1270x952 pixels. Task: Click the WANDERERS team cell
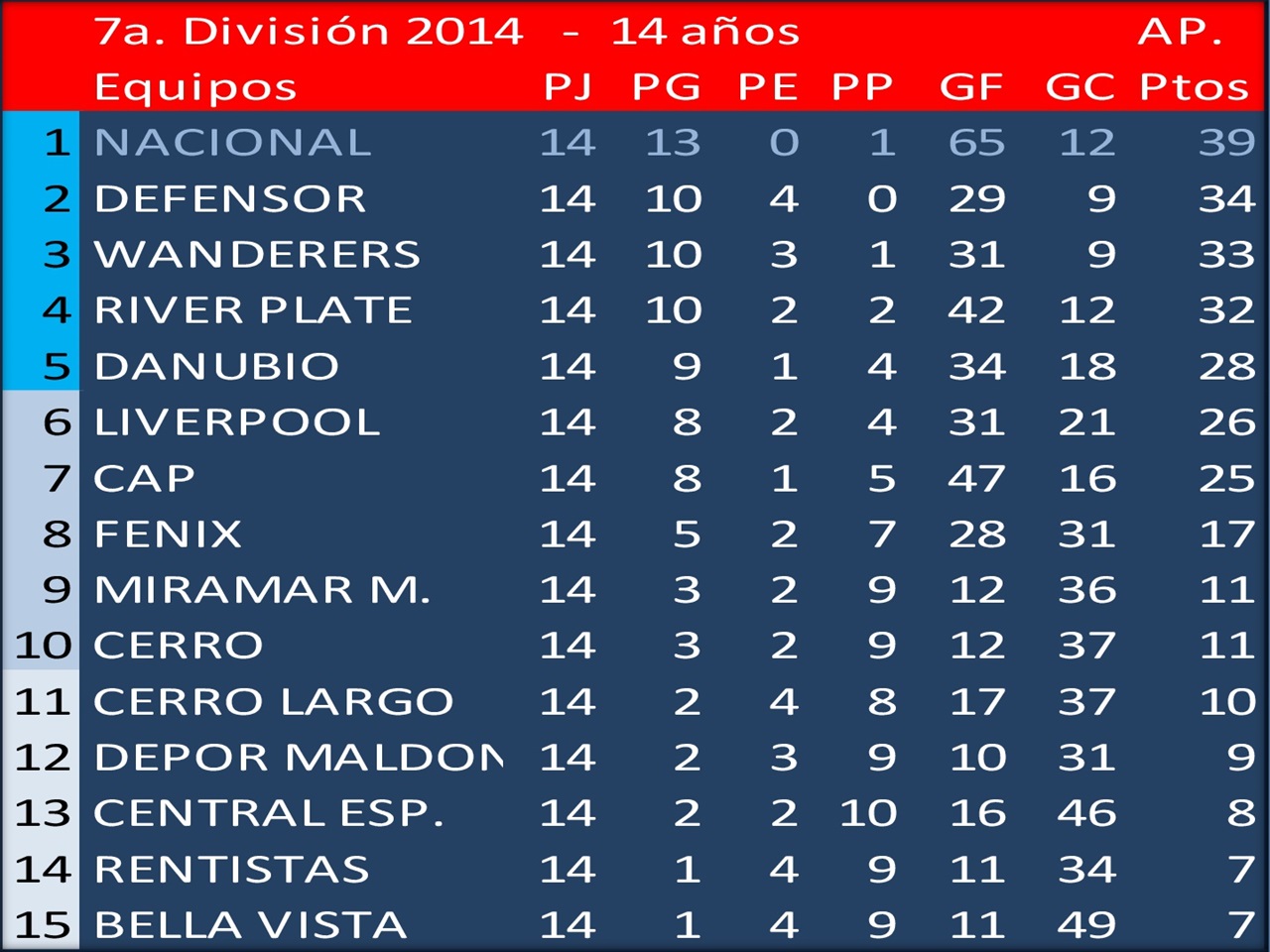pyautogui.click(x=257, y=255)
